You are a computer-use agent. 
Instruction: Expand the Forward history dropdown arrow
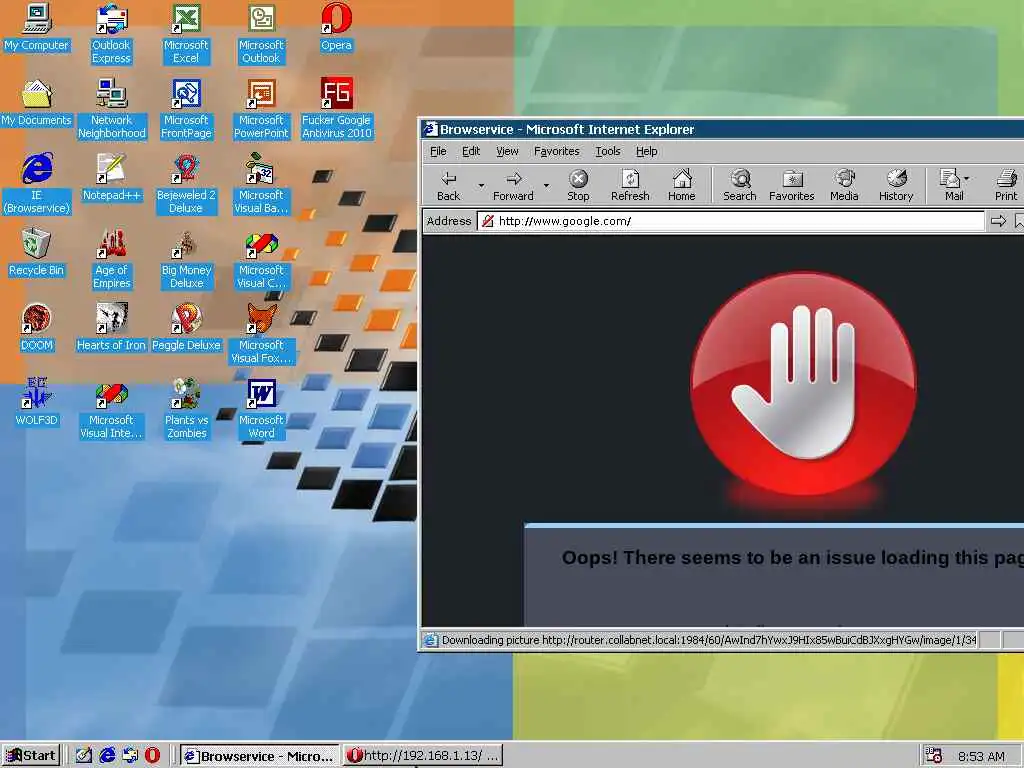click(547, 185)
